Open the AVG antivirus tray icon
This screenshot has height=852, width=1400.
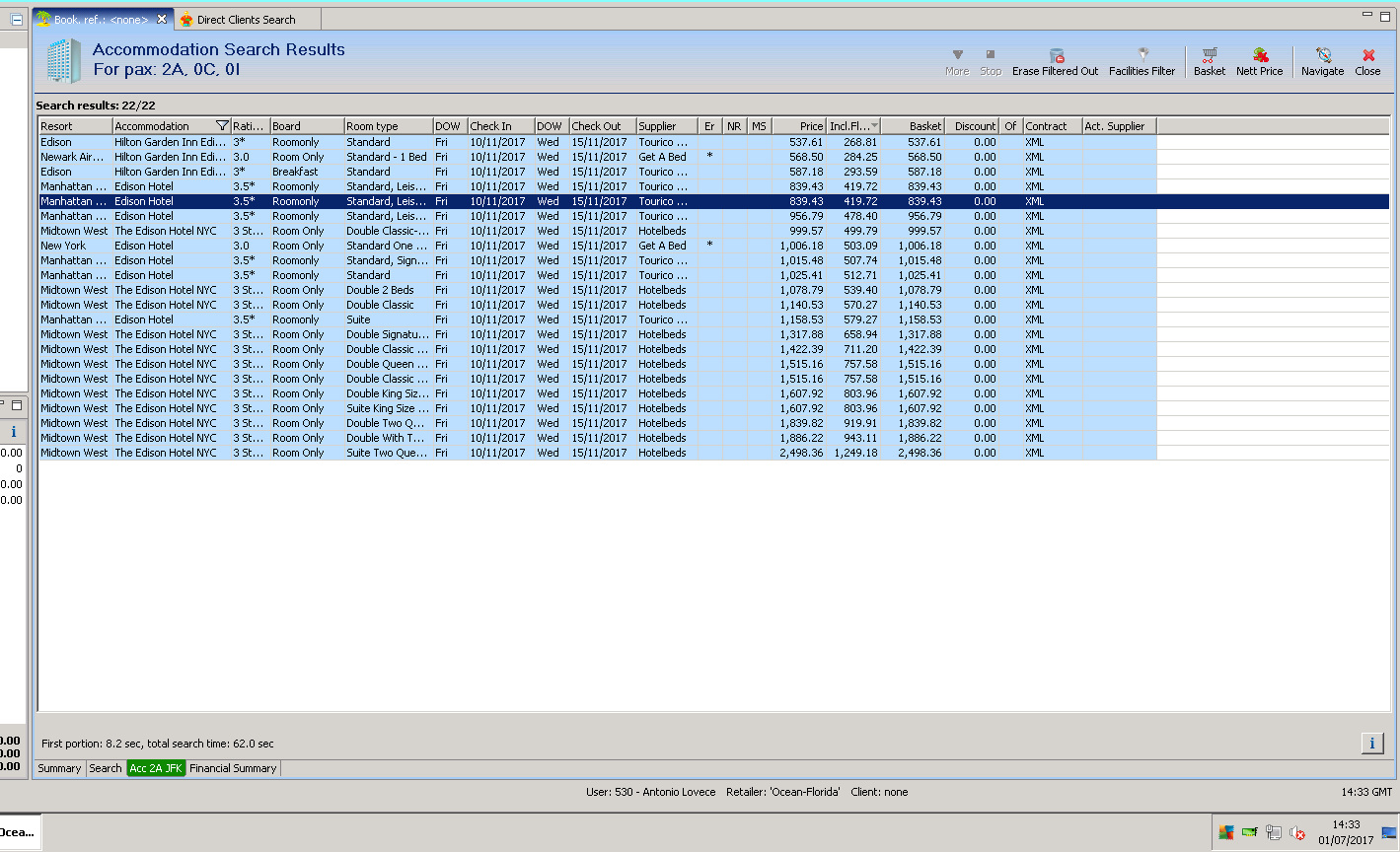[x=1225, y=832]
